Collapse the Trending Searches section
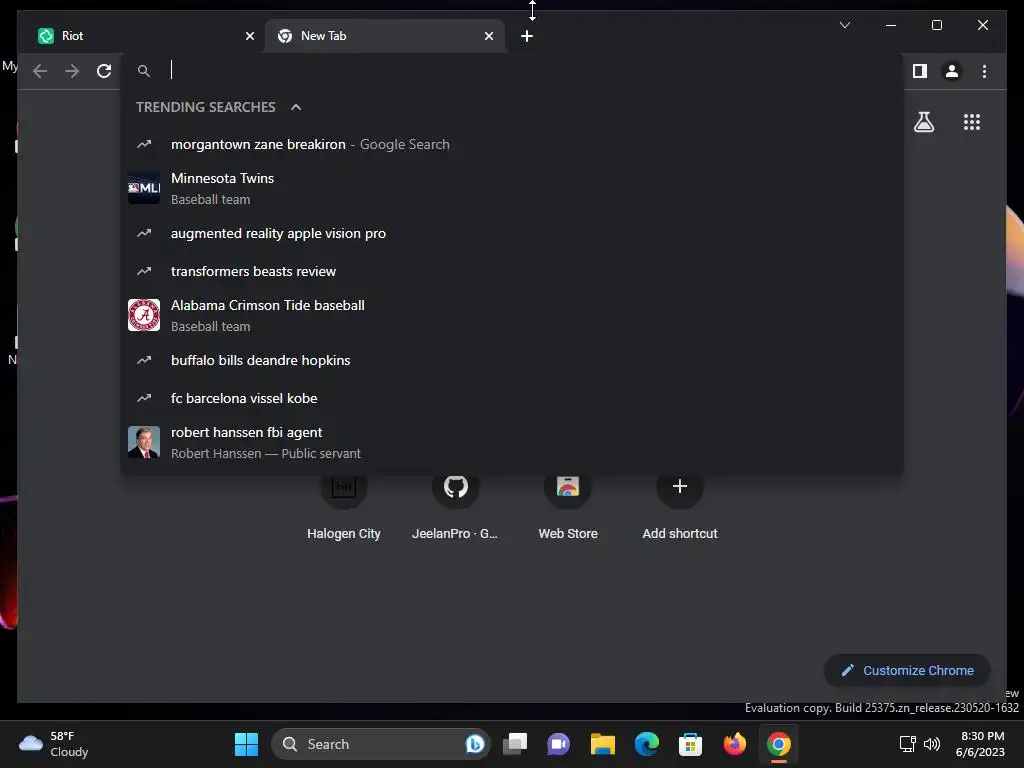The height and width of the screenshot is (768, 1024). (296, 107)
